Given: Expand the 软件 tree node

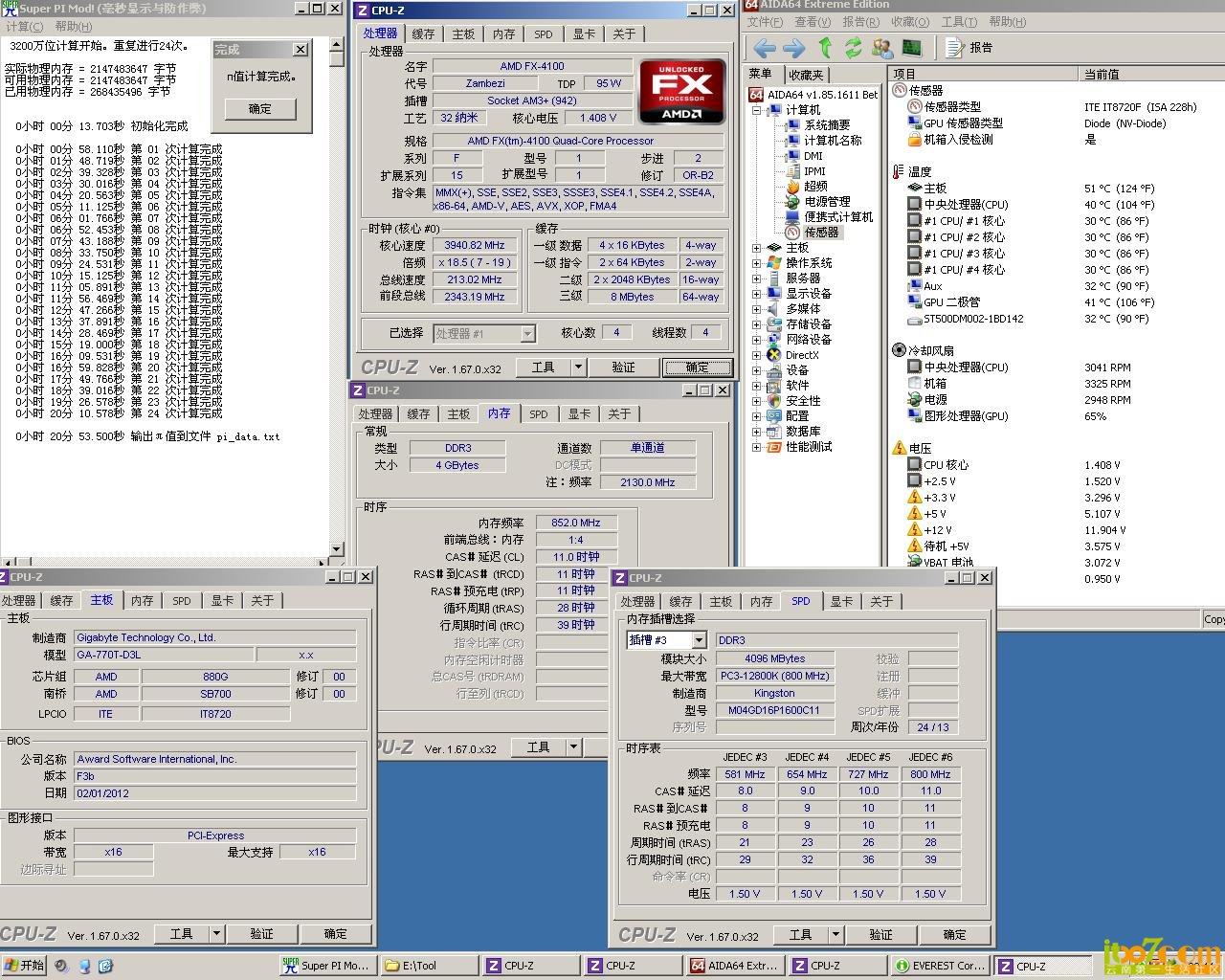Looking at the screenshot, I should 756,386.
